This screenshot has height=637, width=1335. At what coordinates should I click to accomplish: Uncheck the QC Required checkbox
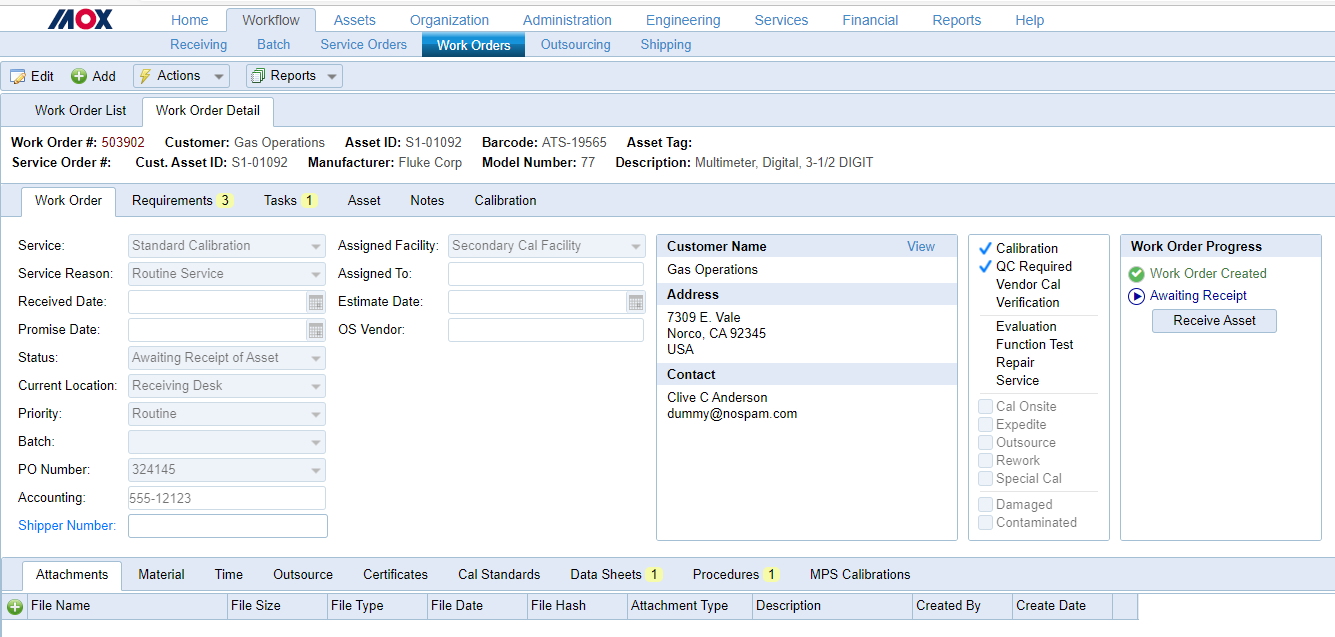coord(985,266)
